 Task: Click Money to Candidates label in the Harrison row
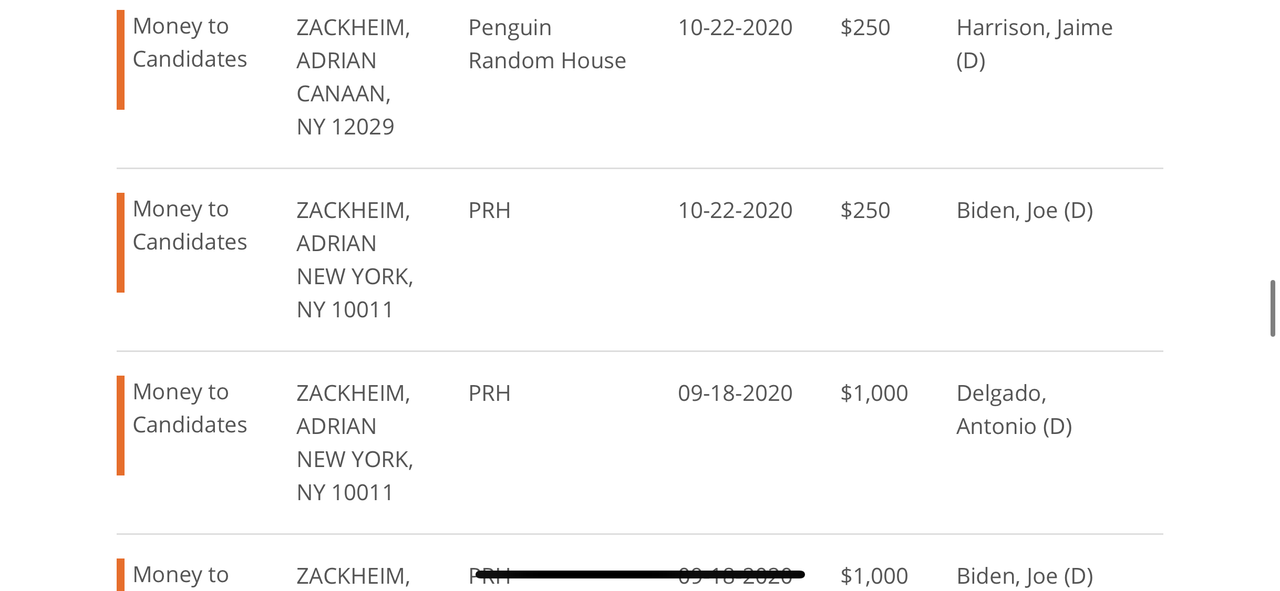190,43
